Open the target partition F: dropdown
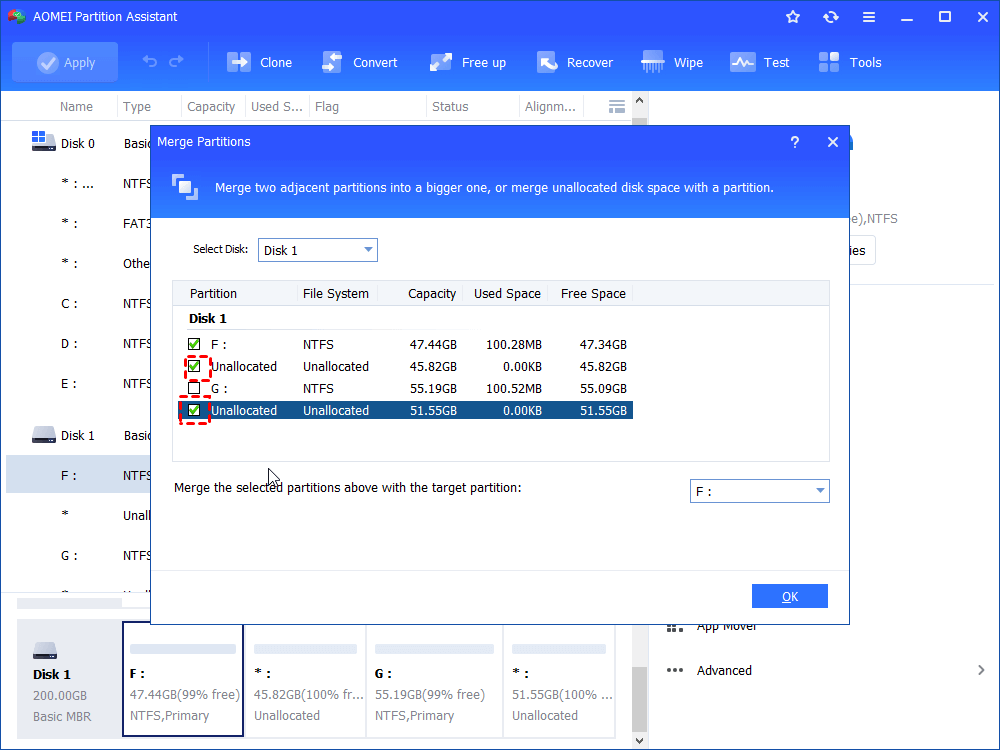The image size is (1000, 750). click(x=760, y=491)
